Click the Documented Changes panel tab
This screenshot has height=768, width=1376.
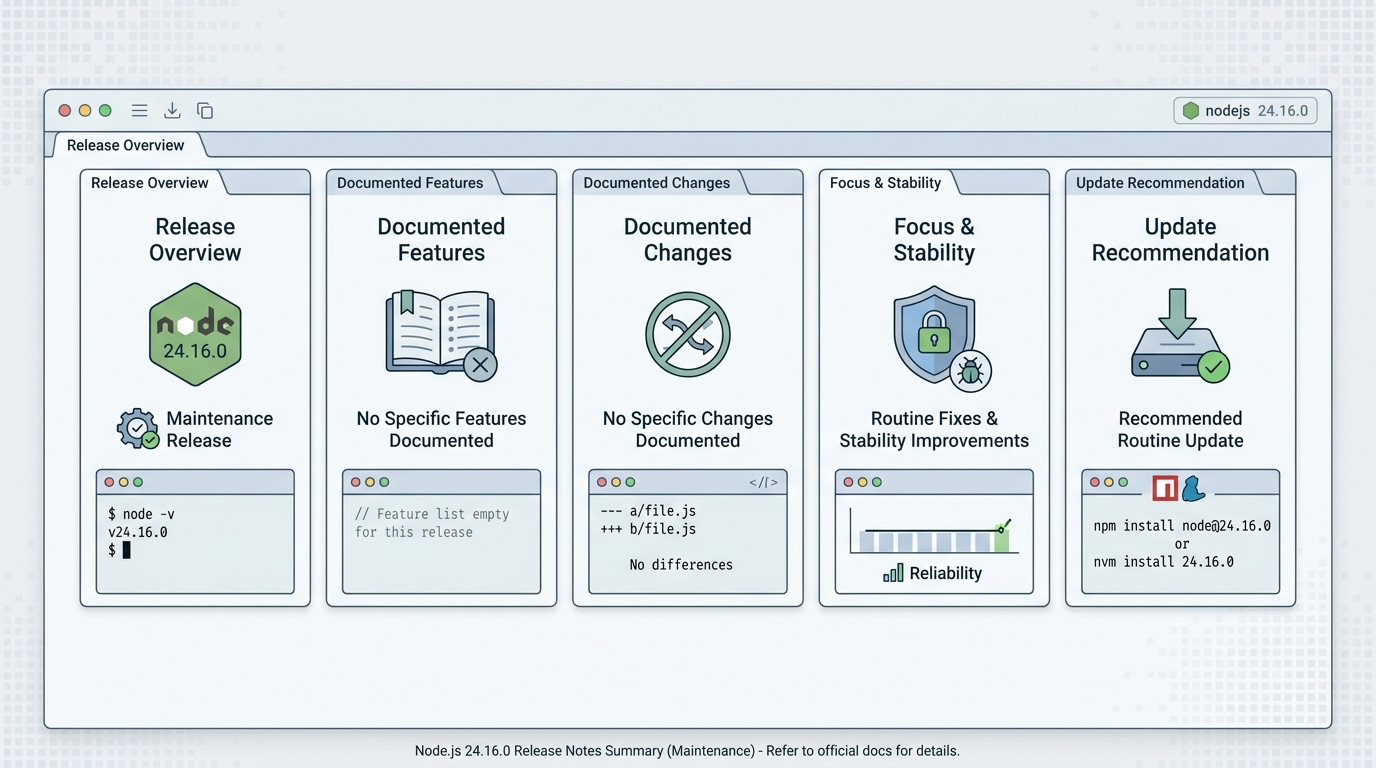[x=657, y=183]
